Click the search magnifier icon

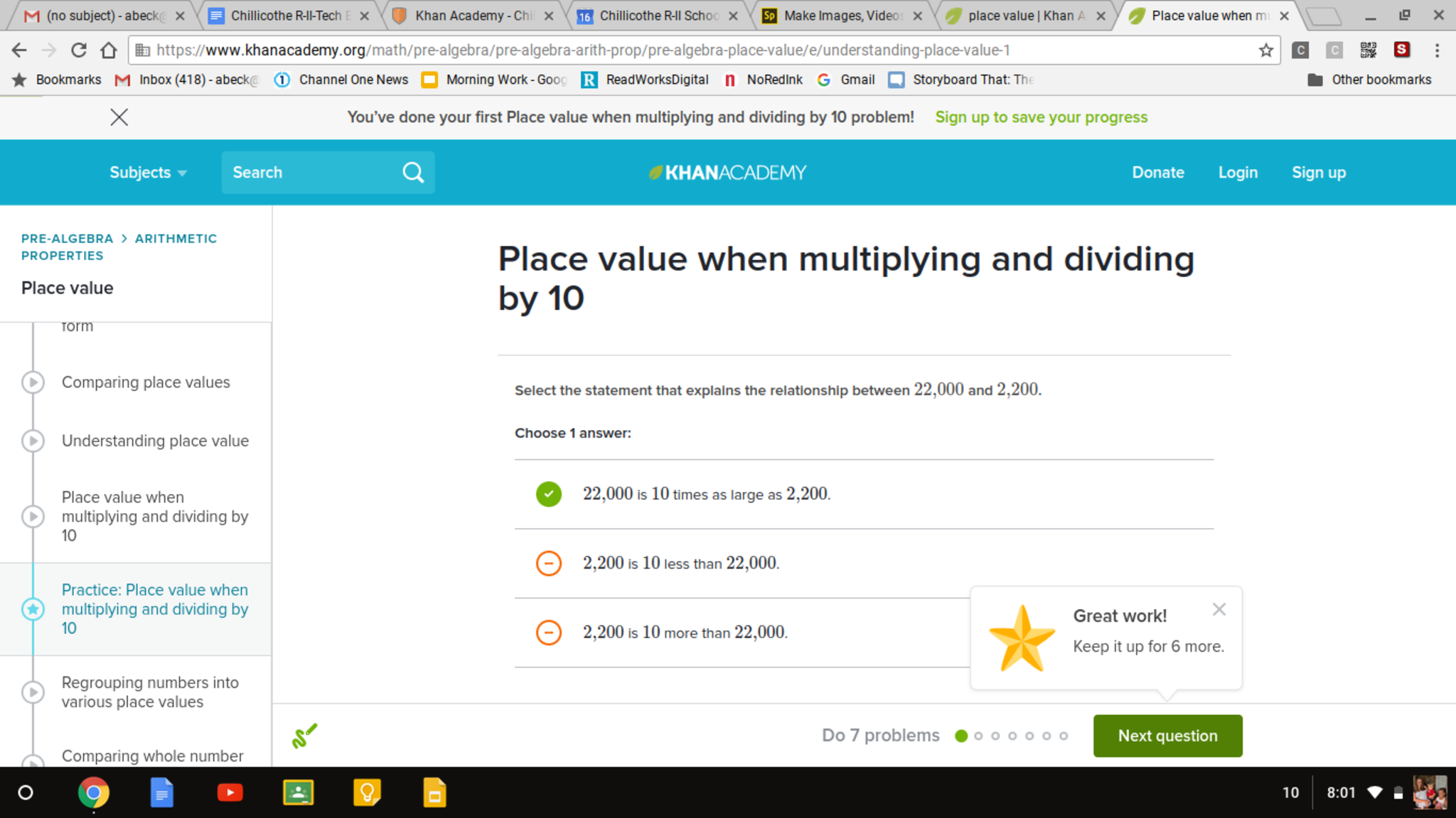tap(413, 173)
